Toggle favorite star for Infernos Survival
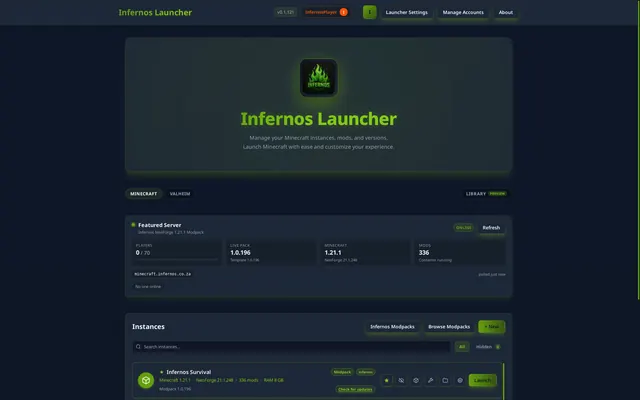 click(x=387, y=380)
